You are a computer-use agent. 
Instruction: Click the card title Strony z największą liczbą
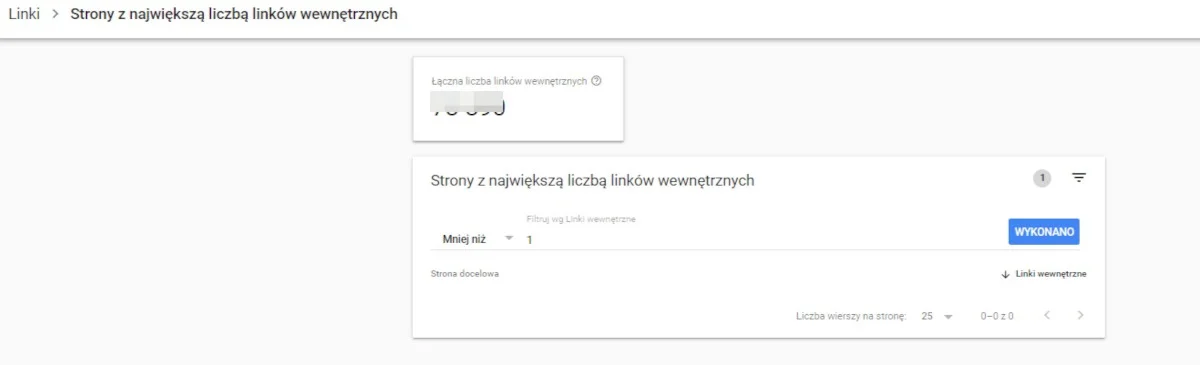pyautogui.click(x=592, y=181)
